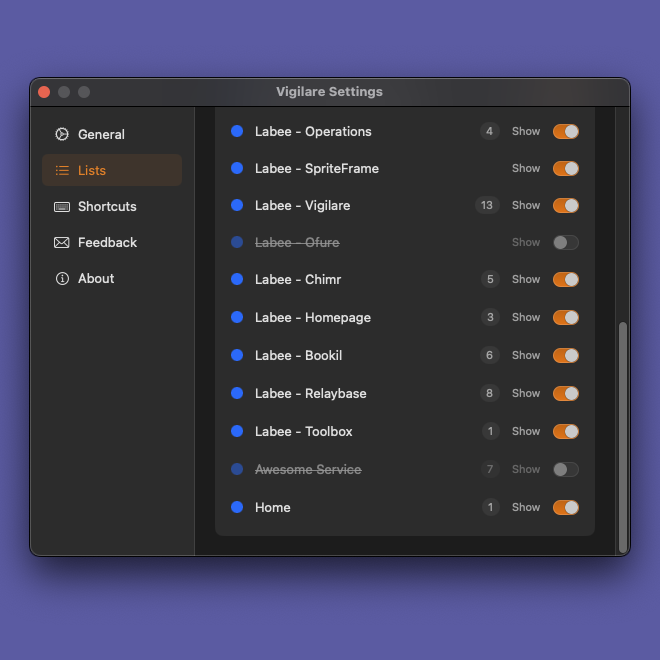Click the Feedback envelope icon

pos(62,242)
